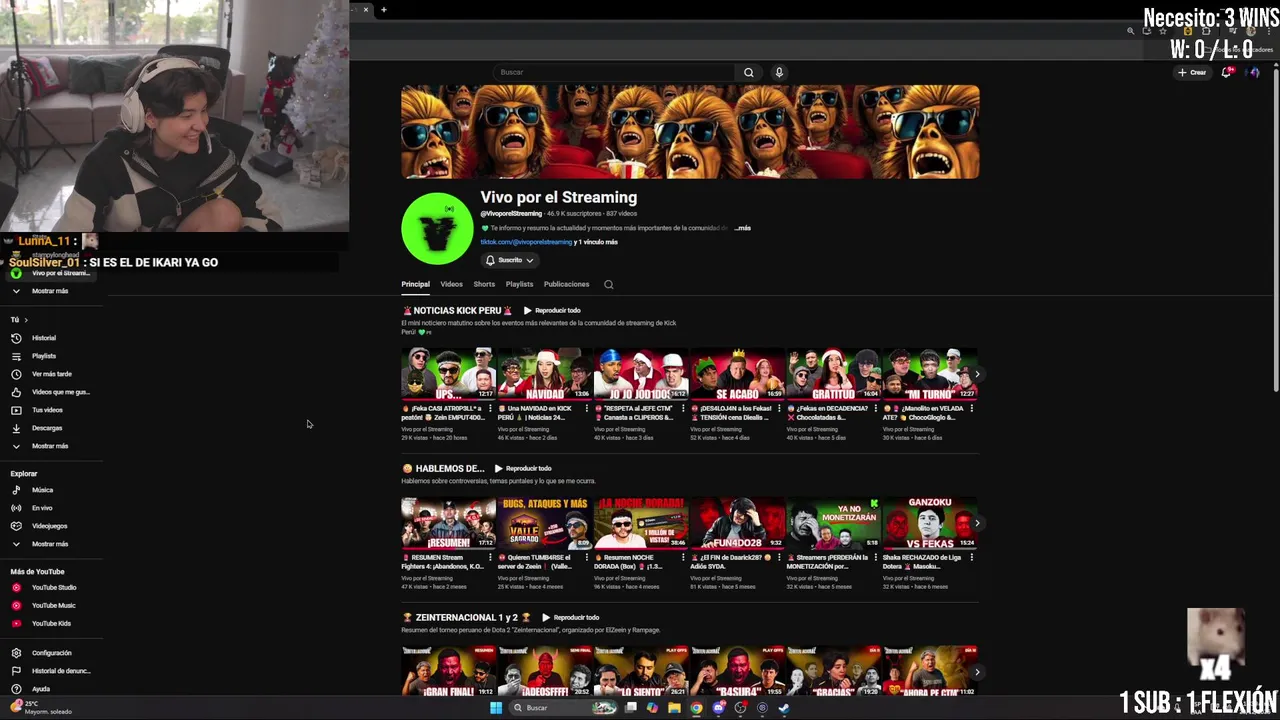Screen dimensions: 1280x720
Task: Start voice search with microphone
Action: [x=779, y=72]
